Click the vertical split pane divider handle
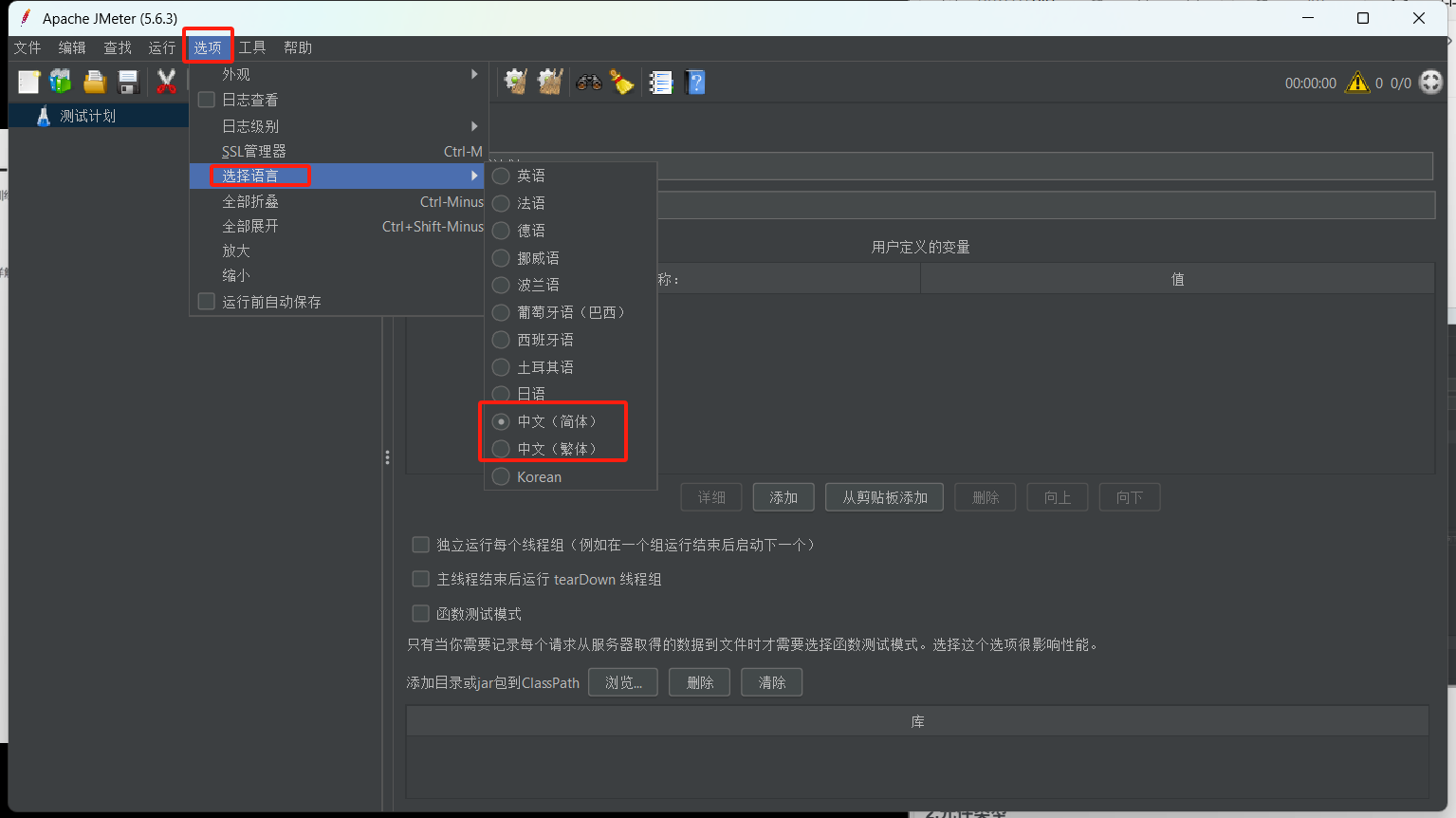 click(387, 457)
